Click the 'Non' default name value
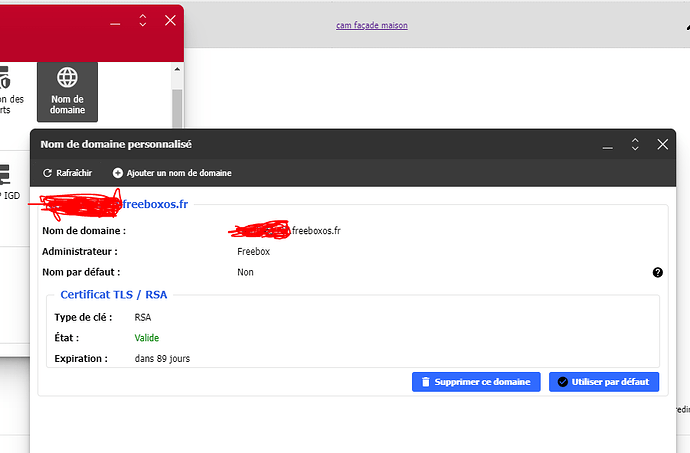The width and height of the screenshot is (690, 453). point(245,273)
